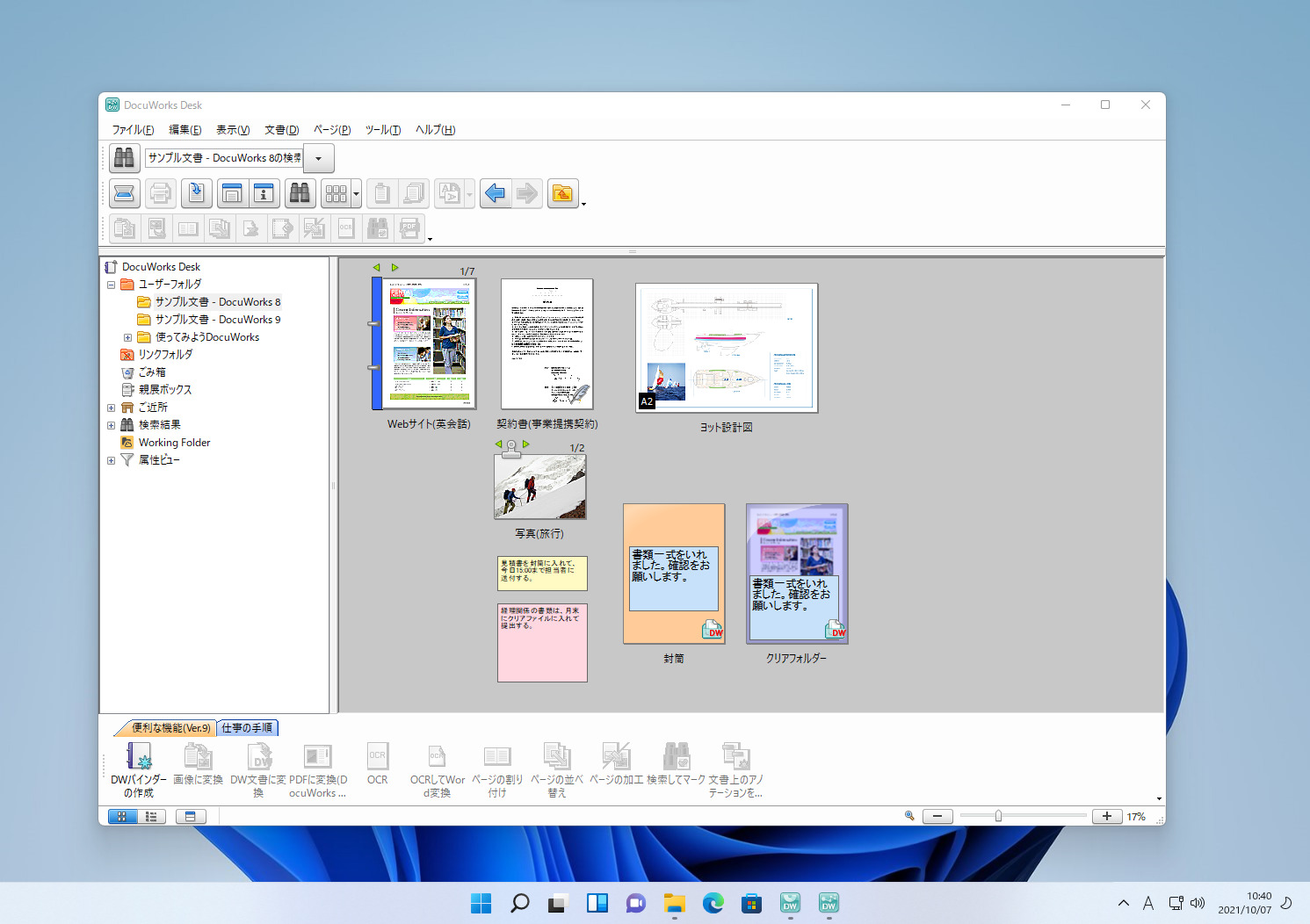Launch the DWバインダーの作成 tool

click(139, 766)
